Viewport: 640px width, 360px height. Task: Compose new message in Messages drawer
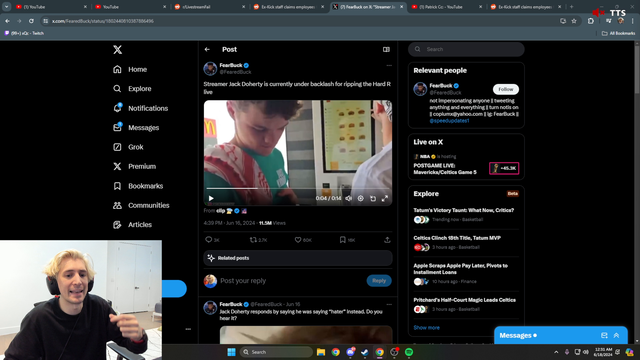(604, 336)
